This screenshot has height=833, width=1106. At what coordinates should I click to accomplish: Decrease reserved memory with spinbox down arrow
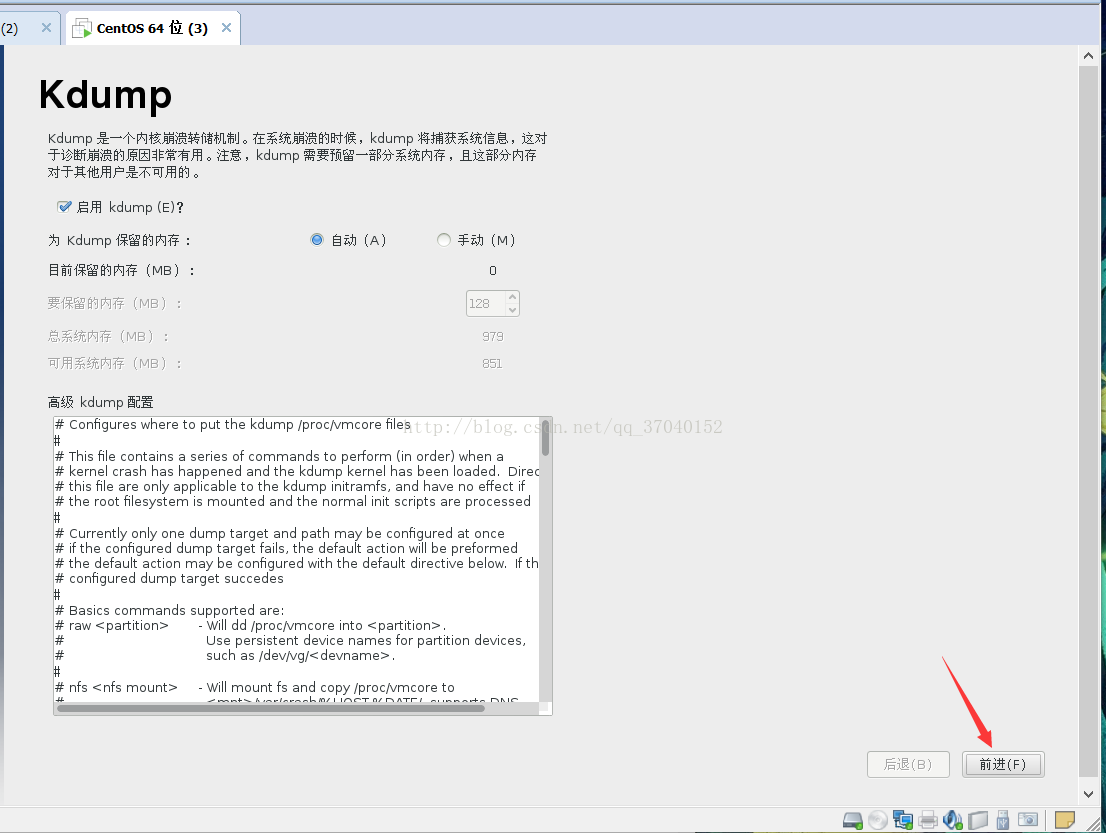click(513, 310)
